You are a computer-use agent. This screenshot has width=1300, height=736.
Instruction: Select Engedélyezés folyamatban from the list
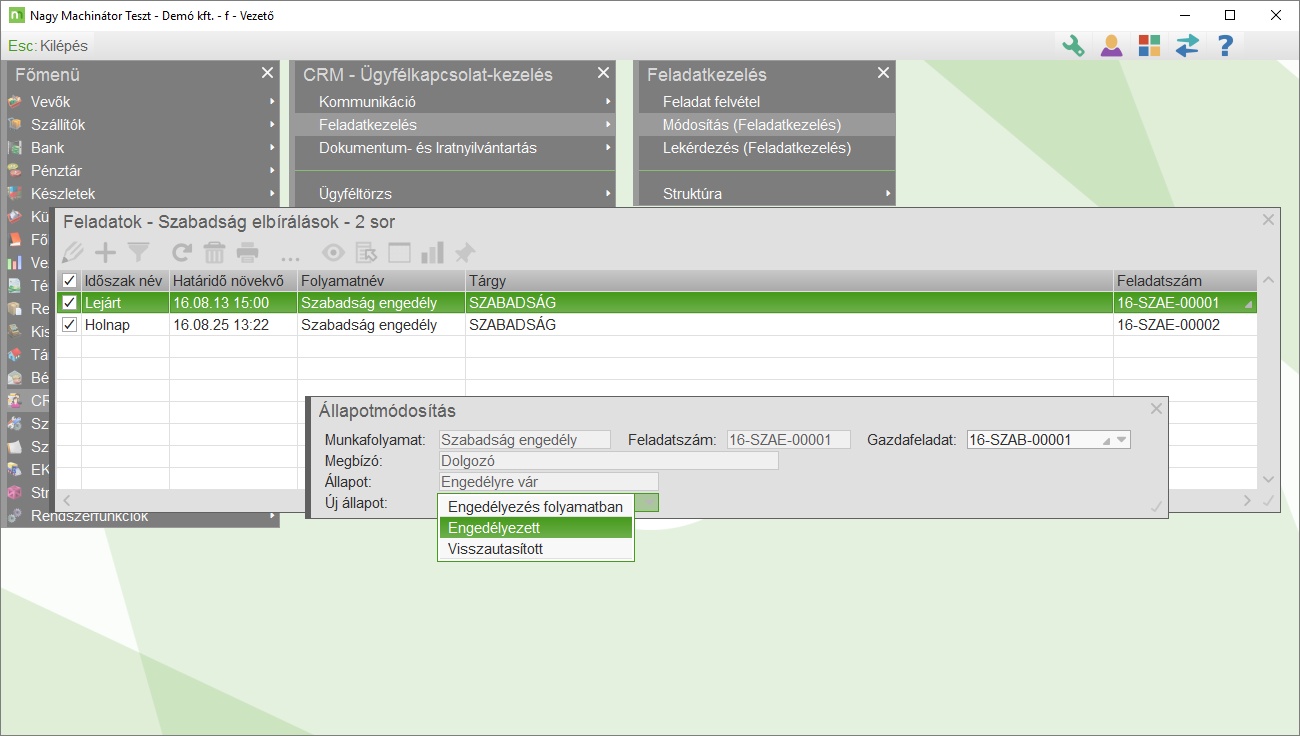536,506
